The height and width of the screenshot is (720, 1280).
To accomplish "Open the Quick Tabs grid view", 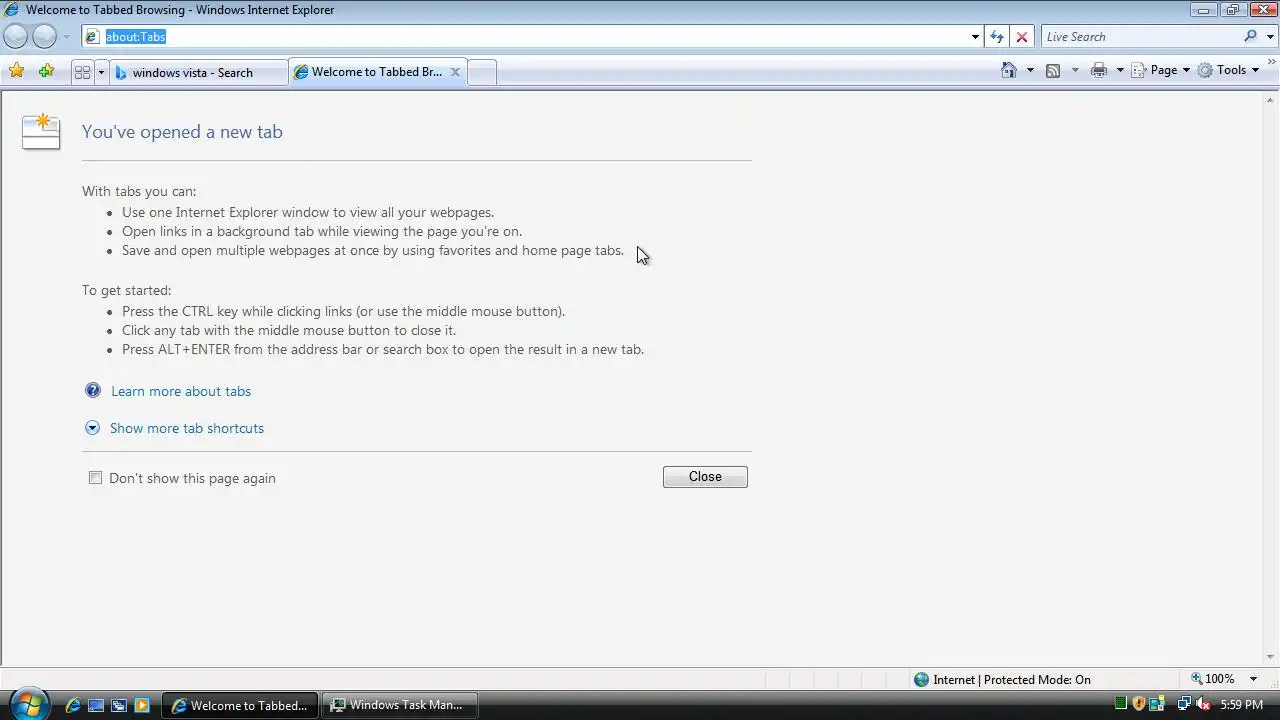I will pyautogui.click(x=83, y=72).
